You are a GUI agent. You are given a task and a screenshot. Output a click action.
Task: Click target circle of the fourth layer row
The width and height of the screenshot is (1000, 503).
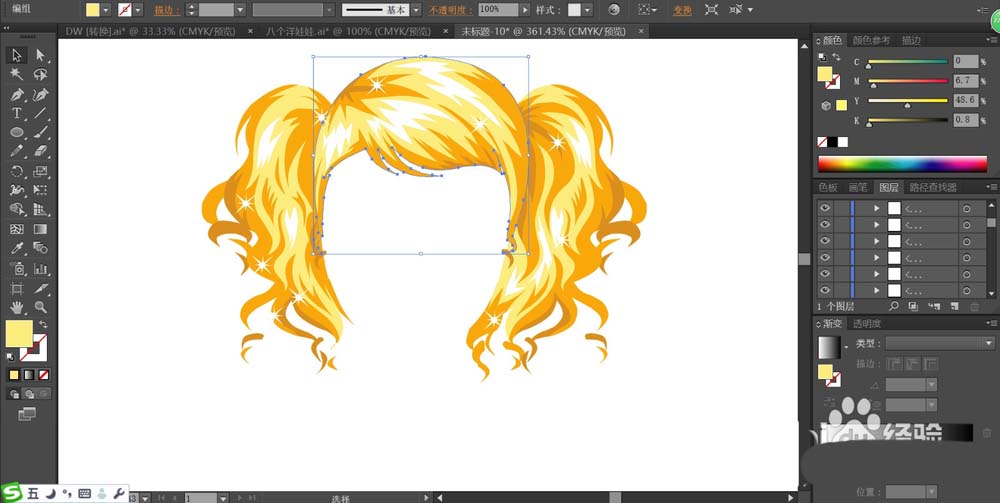(x=967, y=258)
